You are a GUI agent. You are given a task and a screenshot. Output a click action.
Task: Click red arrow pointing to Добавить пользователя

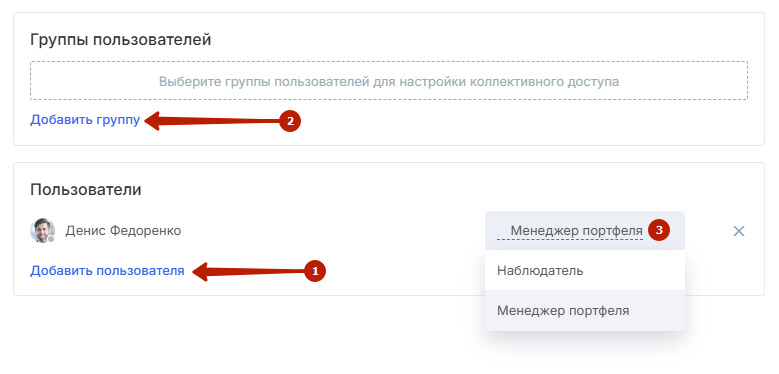click(x=249, y=271)
